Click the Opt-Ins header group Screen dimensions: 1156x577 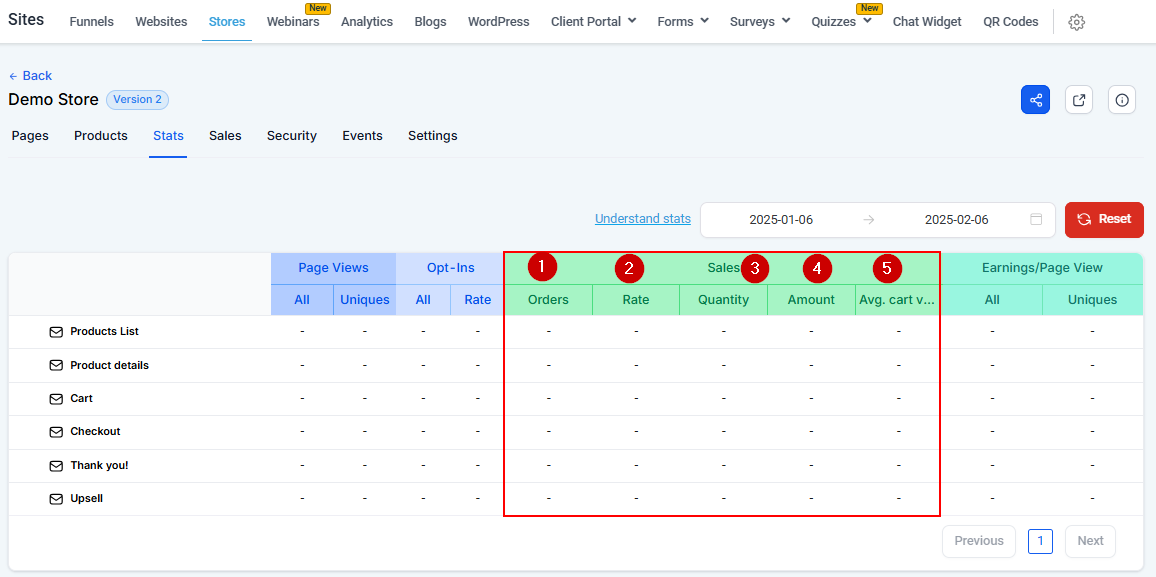(450, 268)
